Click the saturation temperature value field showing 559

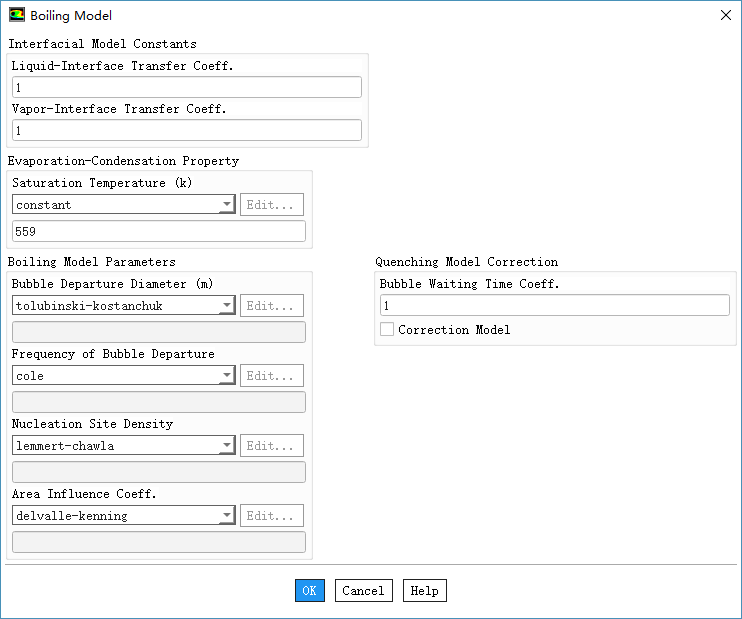159,232
